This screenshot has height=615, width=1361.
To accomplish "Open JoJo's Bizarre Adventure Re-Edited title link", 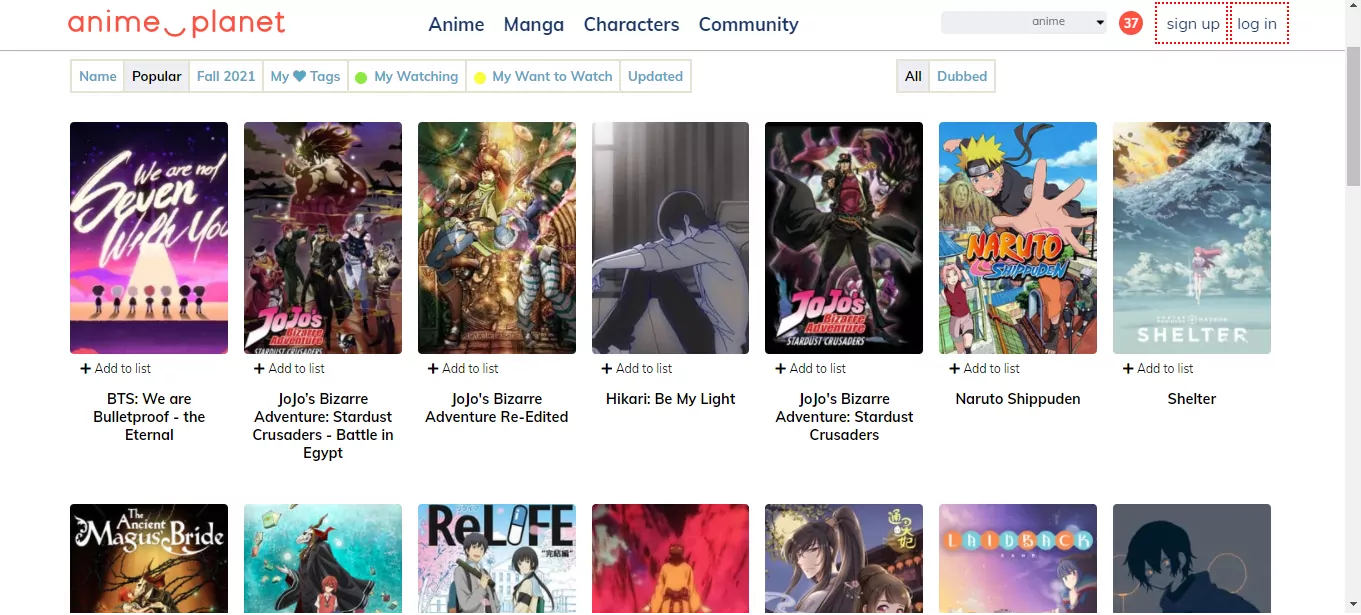I will [x=497, y=408].
